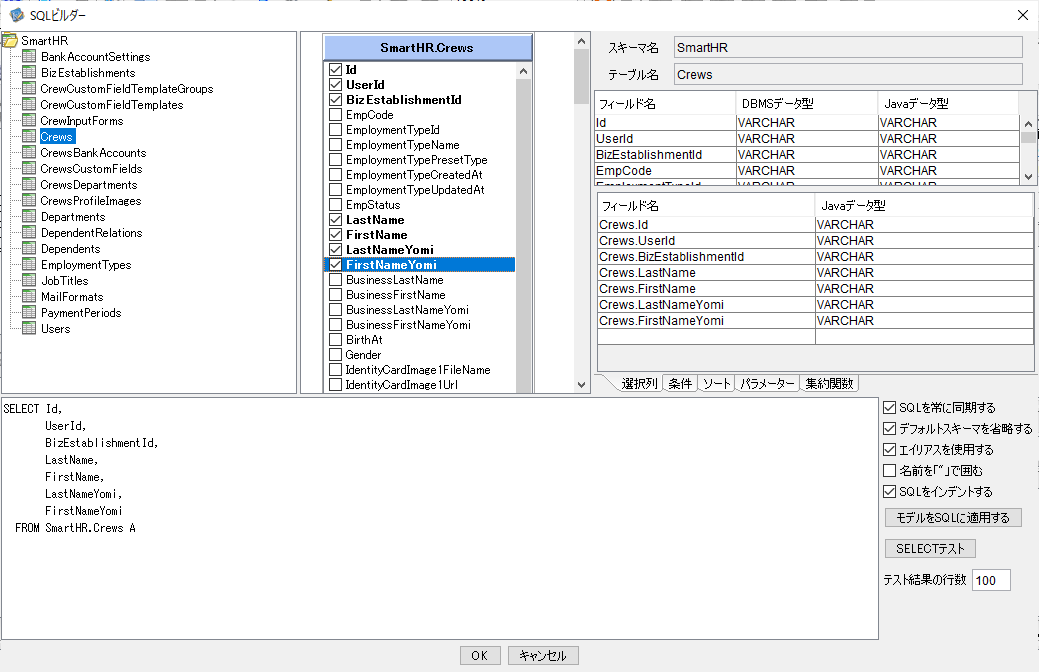
Task: Click the table icon beside CrewsBankAccounts
Action: tap(29, 152)
